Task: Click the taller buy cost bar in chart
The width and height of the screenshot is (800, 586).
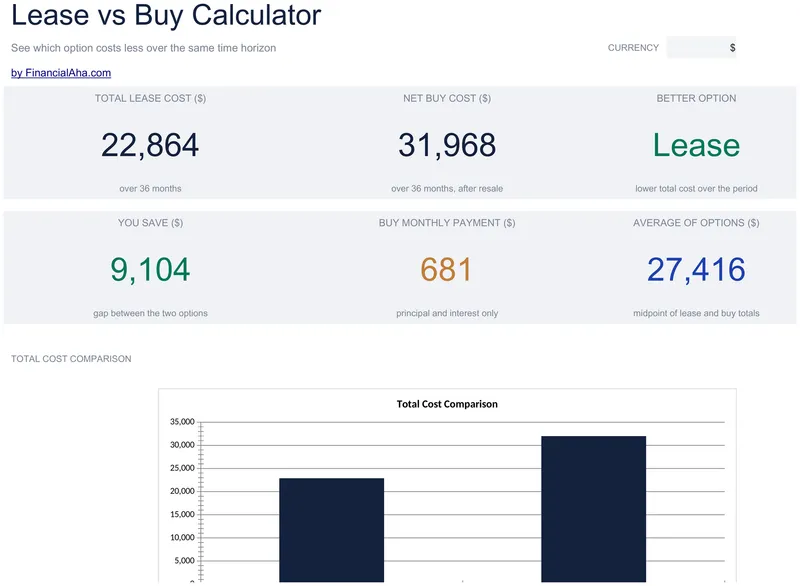Action: (x=593, y=509)
